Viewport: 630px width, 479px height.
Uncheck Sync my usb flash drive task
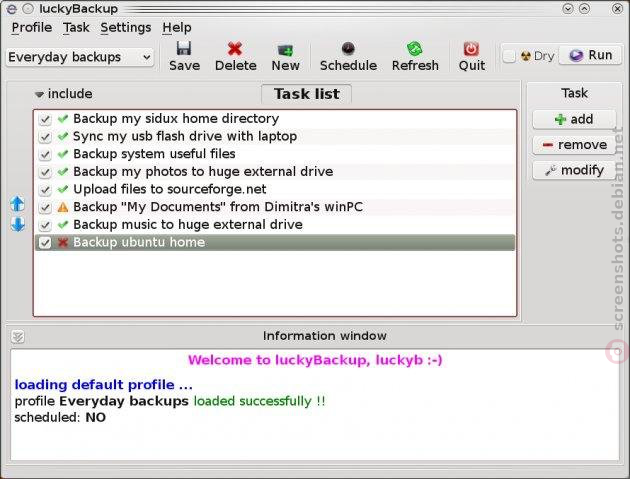tap(45, 137)
